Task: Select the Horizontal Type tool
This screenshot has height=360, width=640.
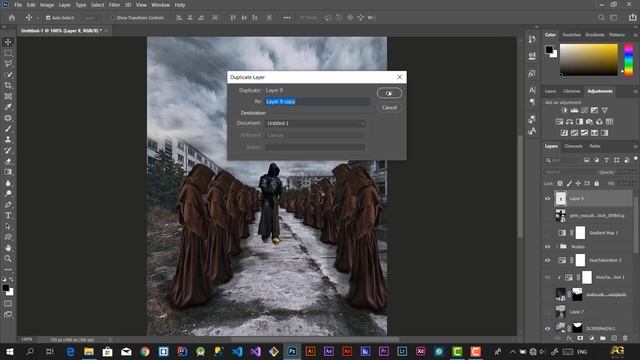Action: [8, 216]
